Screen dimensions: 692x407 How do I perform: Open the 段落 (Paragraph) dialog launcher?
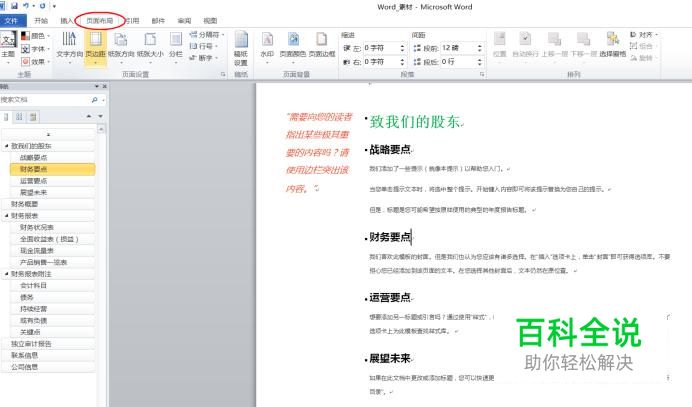click(482, 75)
